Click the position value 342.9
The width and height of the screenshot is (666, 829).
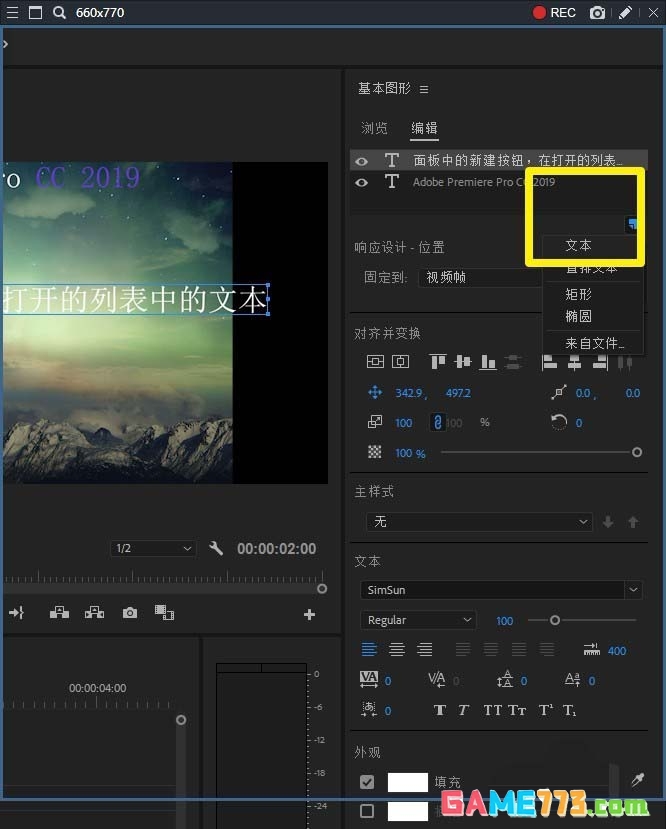(x=410, y=393)
